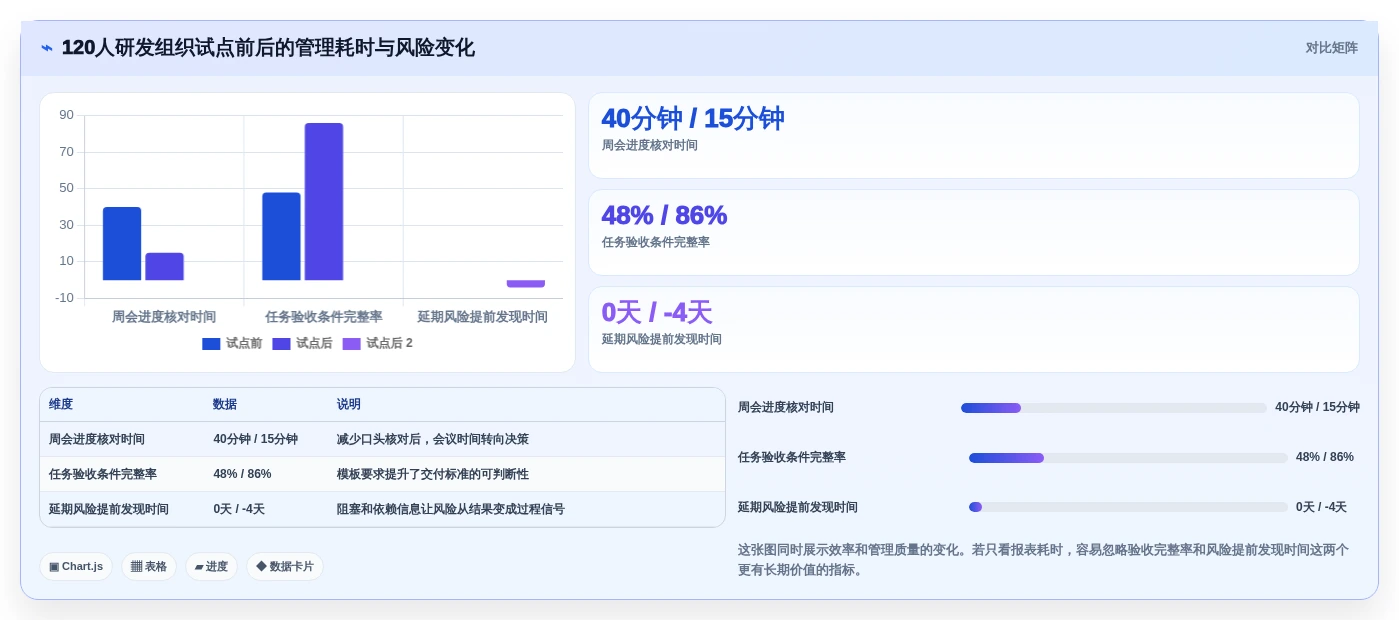Click the 试点前 bar for 任务验收条件完整率

pos(281,236)
